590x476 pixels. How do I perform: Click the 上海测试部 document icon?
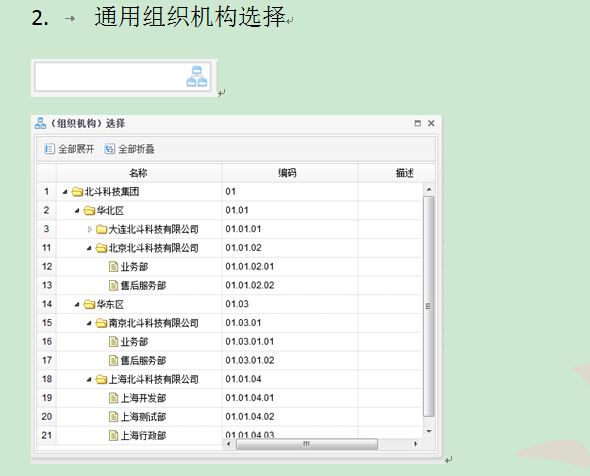pyautogui.click(x=113, y=417)
